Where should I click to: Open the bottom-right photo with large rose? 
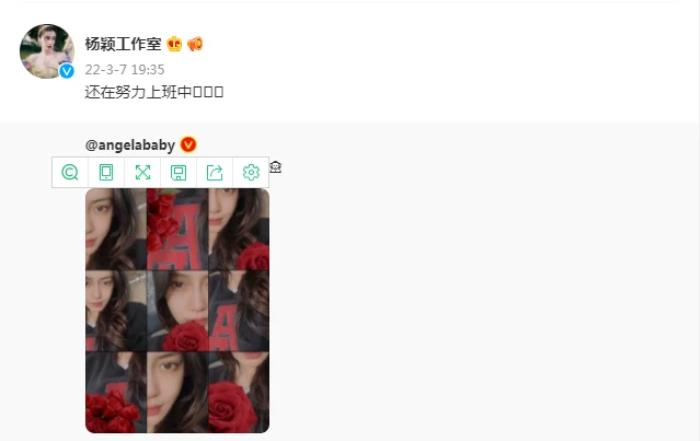click(x=239, y=392)
